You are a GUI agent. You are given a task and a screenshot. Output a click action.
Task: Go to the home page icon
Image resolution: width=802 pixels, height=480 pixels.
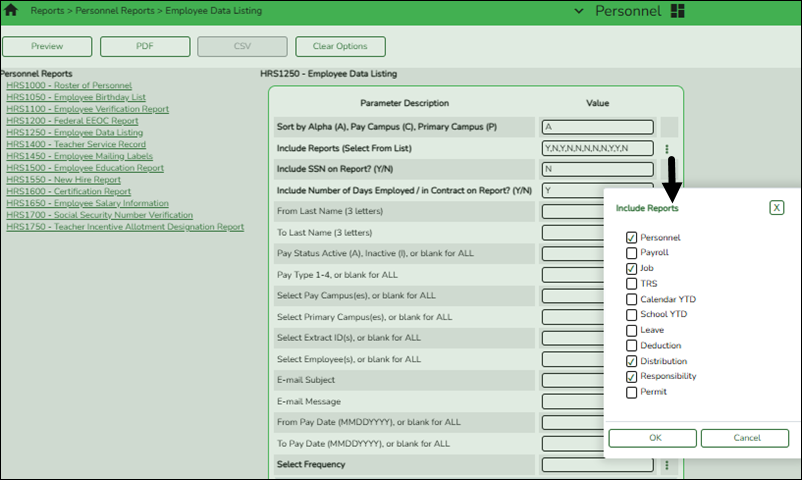point(11,10)
